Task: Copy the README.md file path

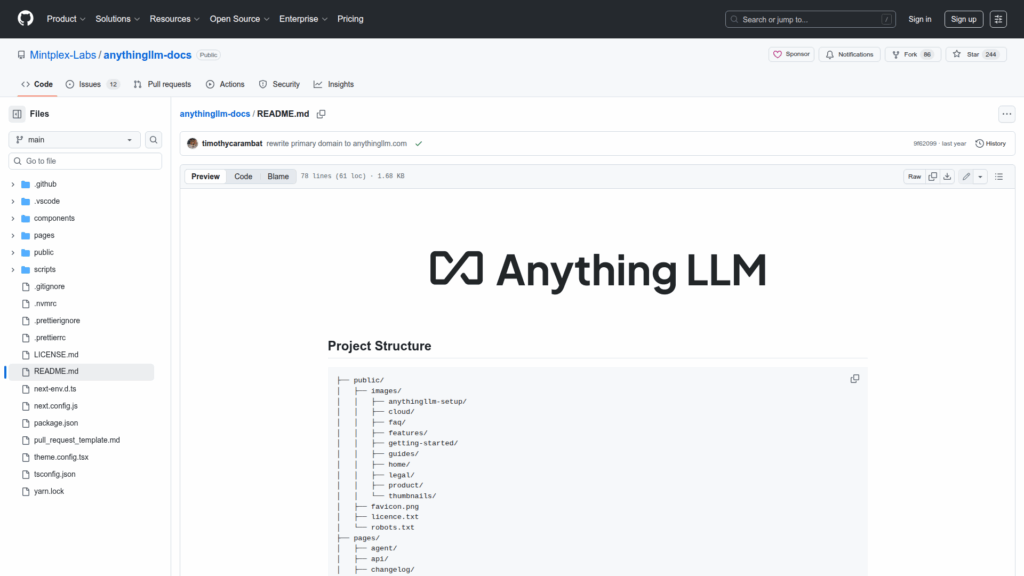Action: (321, 114)
